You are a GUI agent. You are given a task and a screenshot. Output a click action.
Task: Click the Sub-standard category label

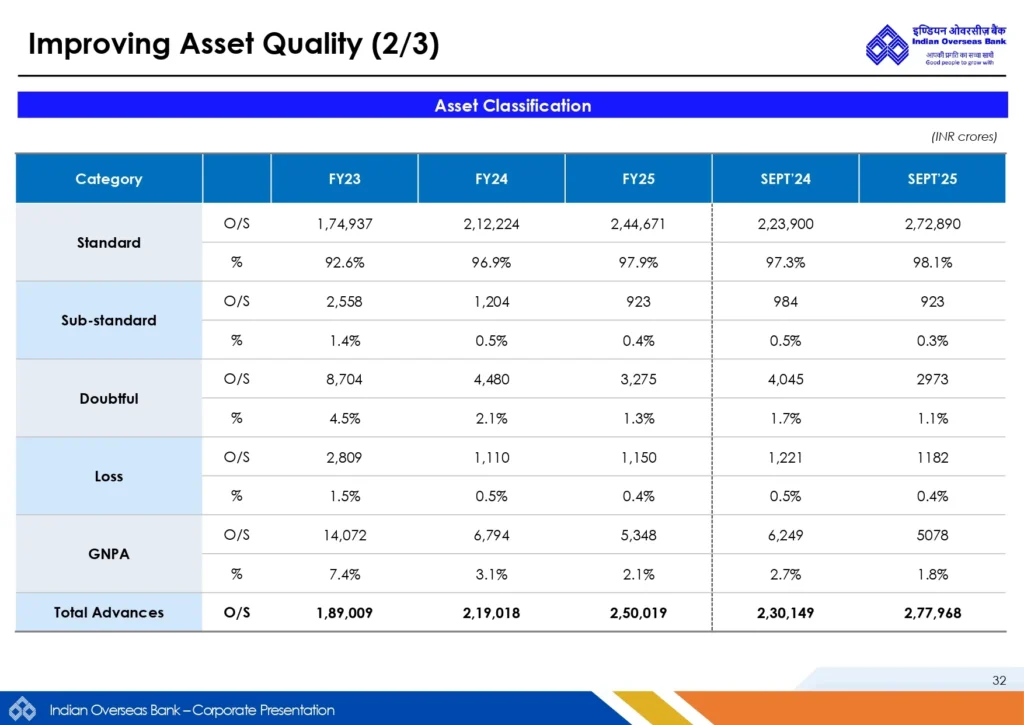109,321
